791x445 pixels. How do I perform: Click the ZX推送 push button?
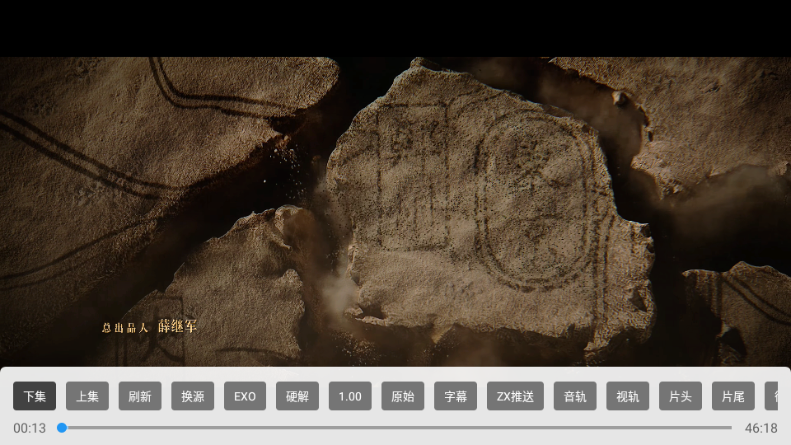(x=515, y=396)
